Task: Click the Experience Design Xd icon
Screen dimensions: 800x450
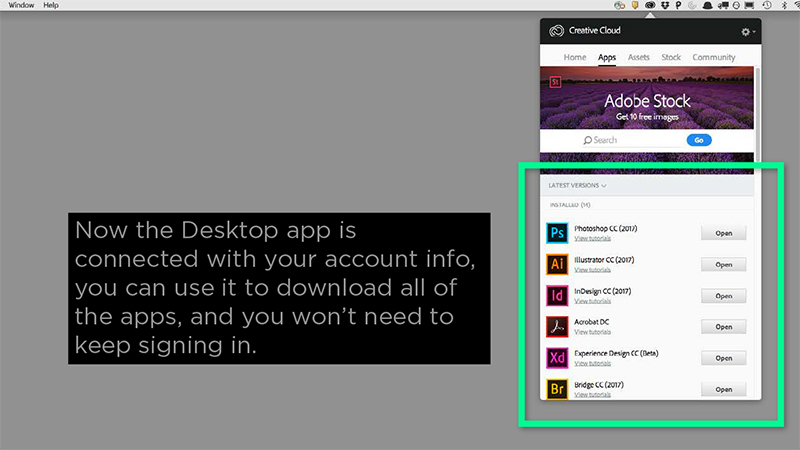Action: [557, 358]
